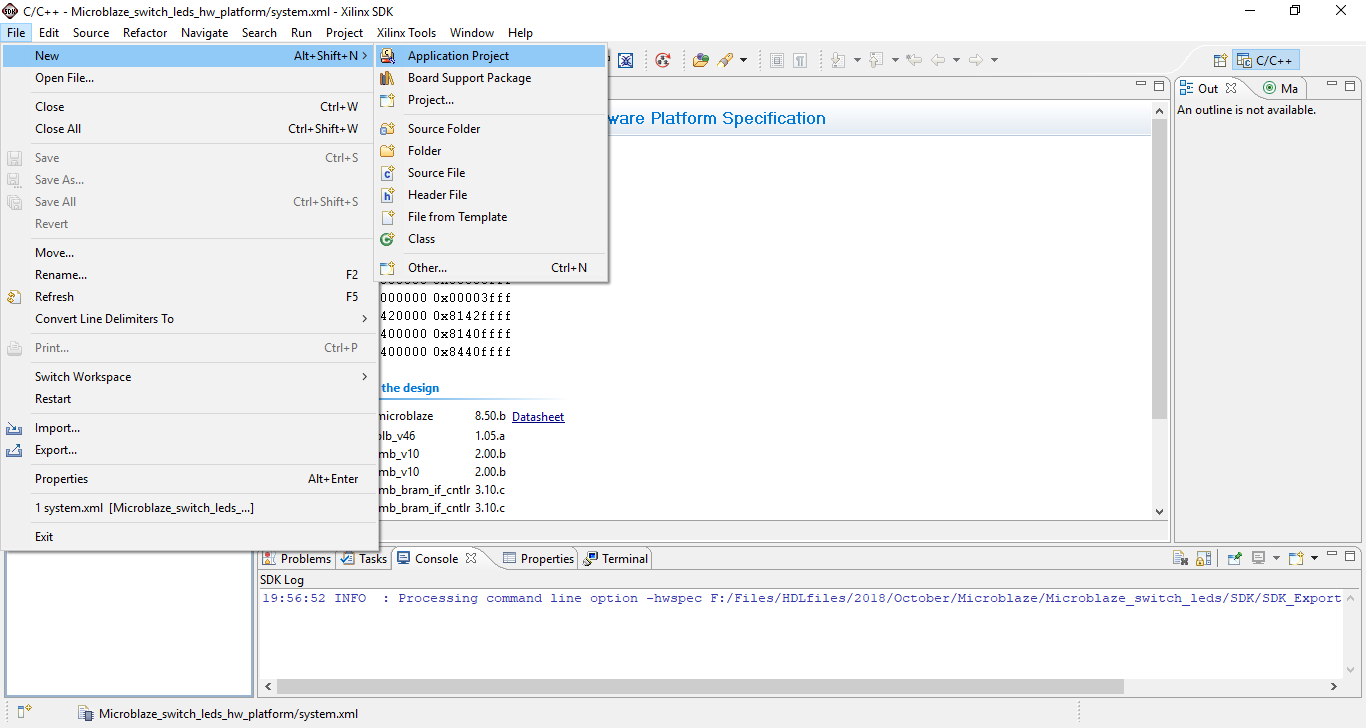Create a new Source Folder
1366x728 pixels.
point(490,129)
